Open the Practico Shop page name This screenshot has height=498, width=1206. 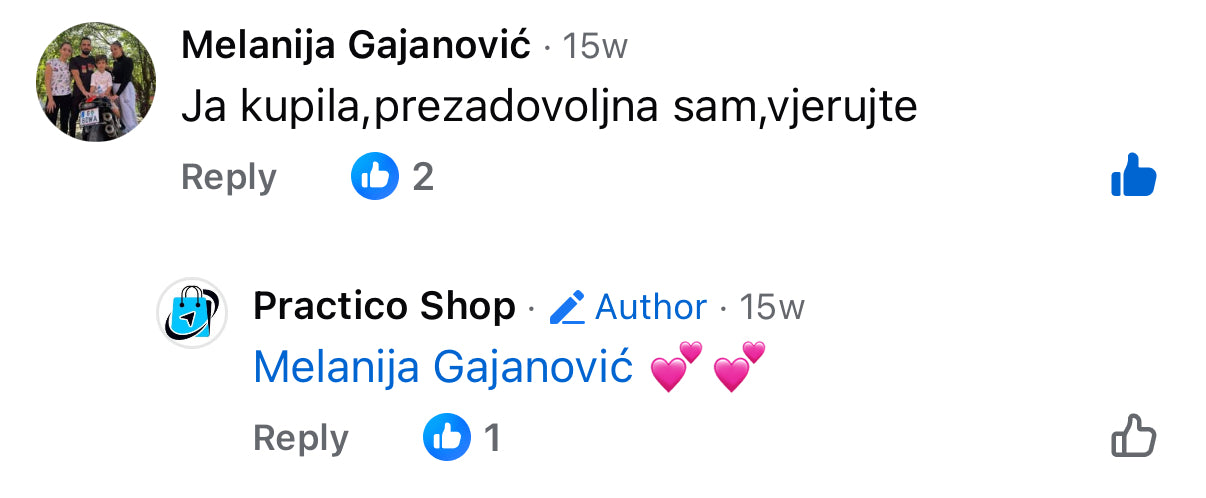(384, 307)
